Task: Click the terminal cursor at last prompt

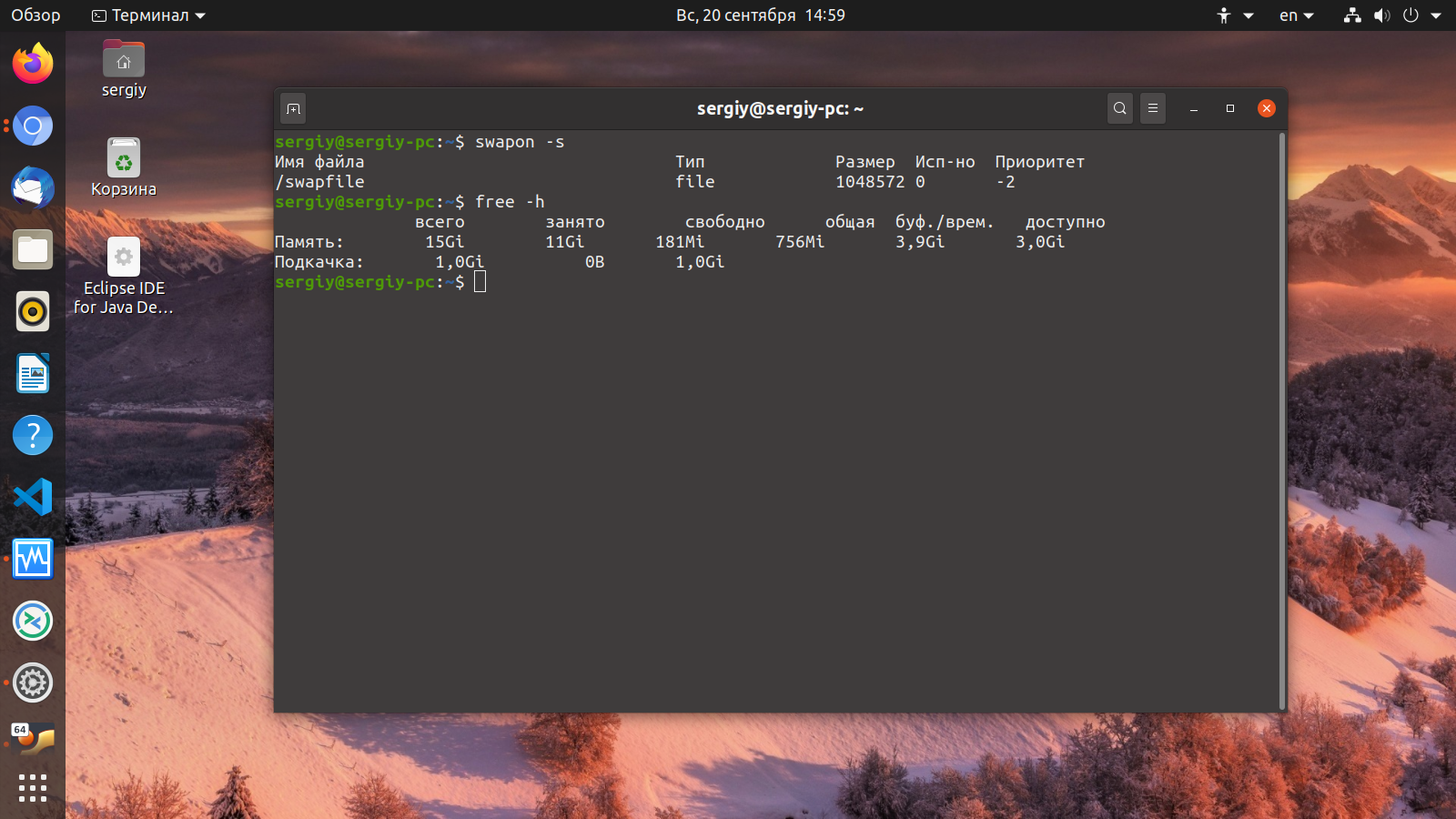Action: (480, 282)
